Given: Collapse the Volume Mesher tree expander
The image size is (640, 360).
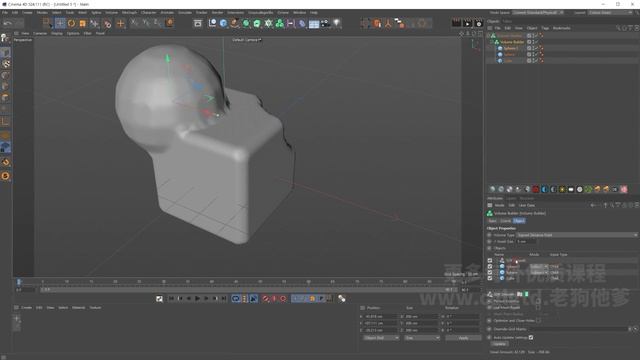Looking at the screenshot, I should point(488,36).
